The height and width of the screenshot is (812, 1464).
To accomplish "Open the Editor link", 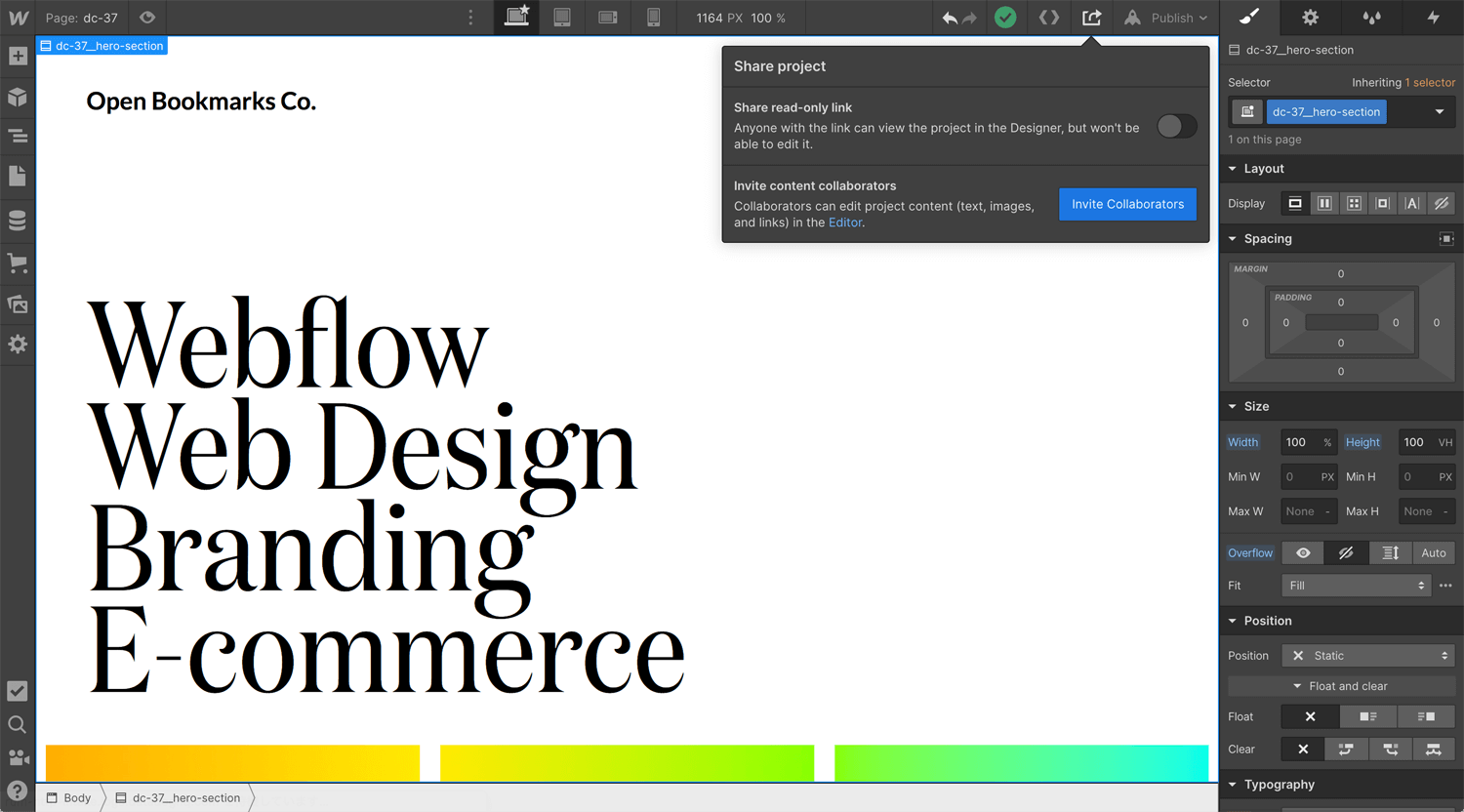I will point(845,223).
